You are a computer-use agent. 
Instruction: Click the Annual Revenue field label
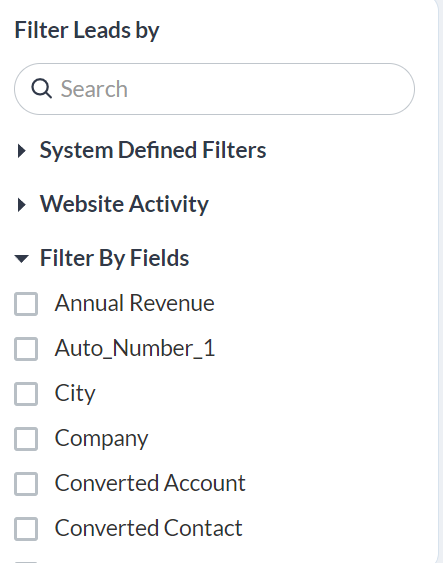tap(135, 303)
